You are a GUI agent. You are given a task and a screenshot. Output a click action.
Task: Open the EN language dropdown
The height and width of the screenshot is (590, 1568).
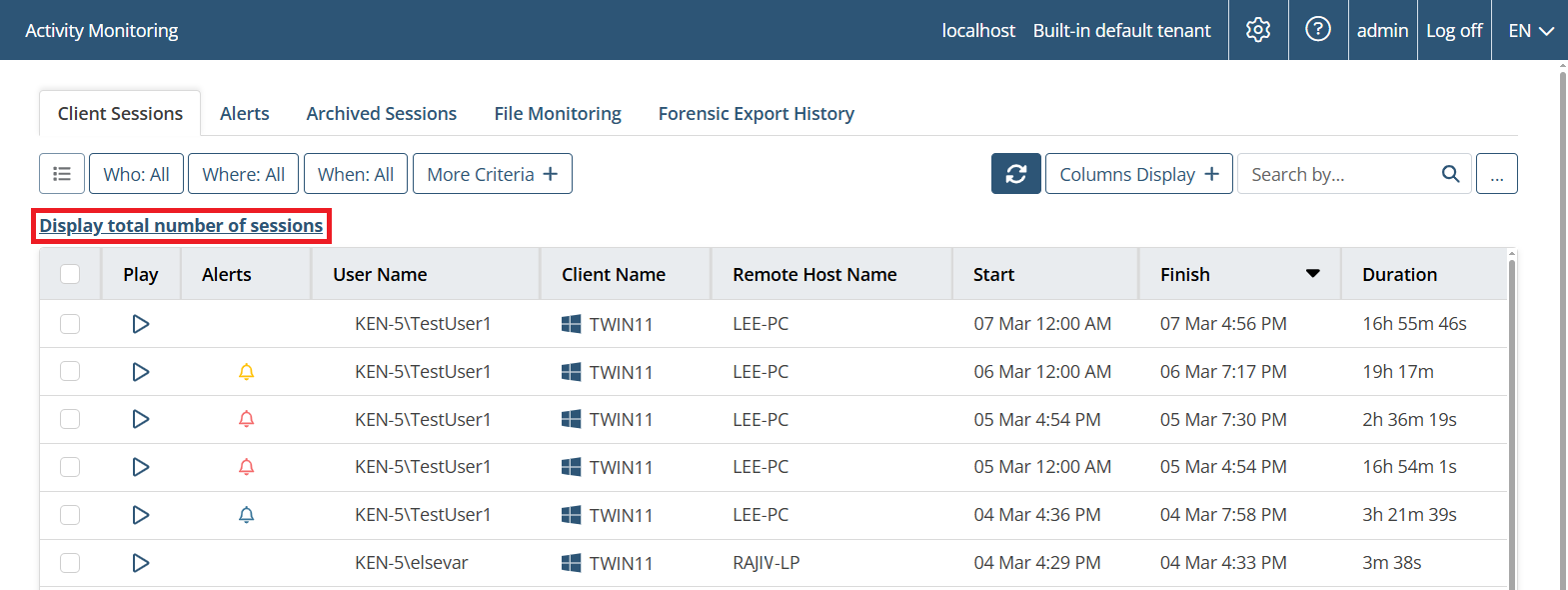click(x=1530, y=31)
